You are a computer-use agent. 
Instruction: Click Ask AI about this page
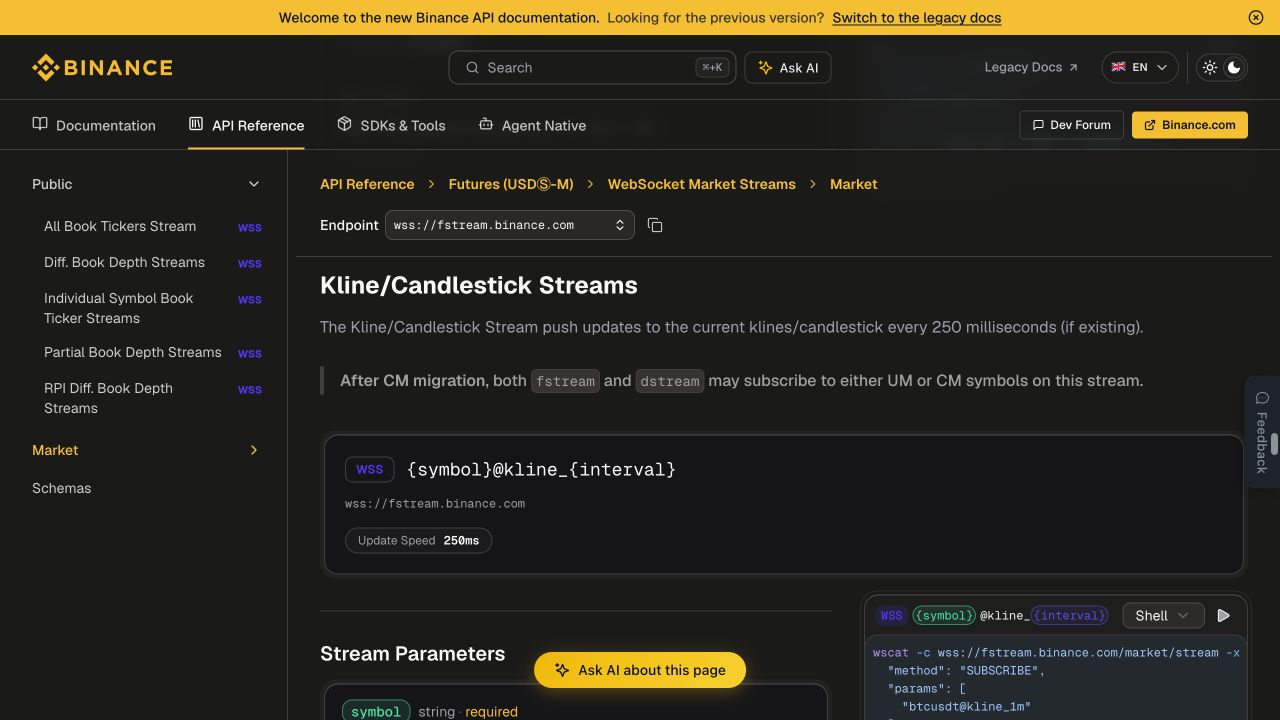pyautogui.click(x=640, y=670)
